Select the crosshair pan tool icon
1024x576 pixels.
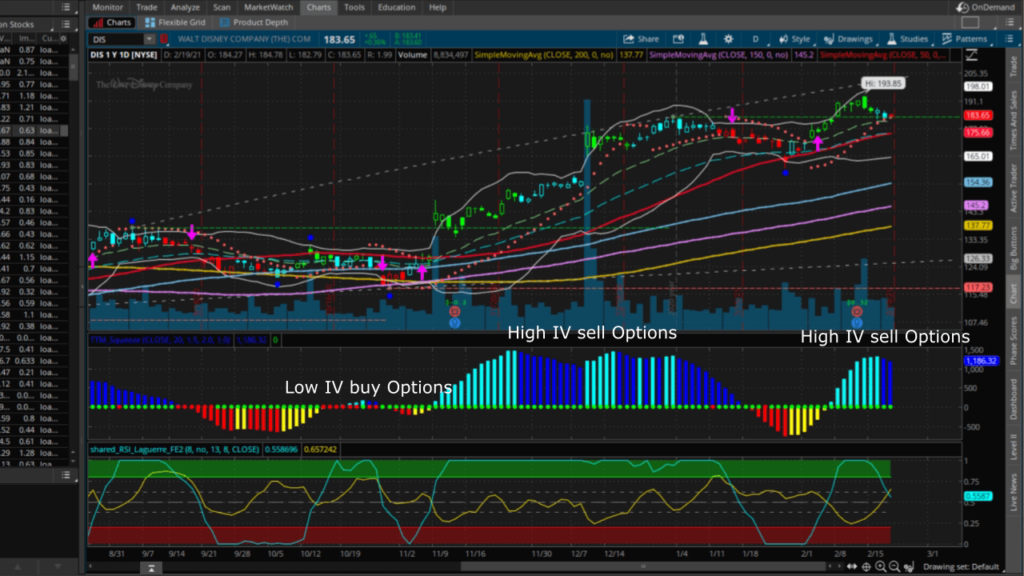[866, 567]
